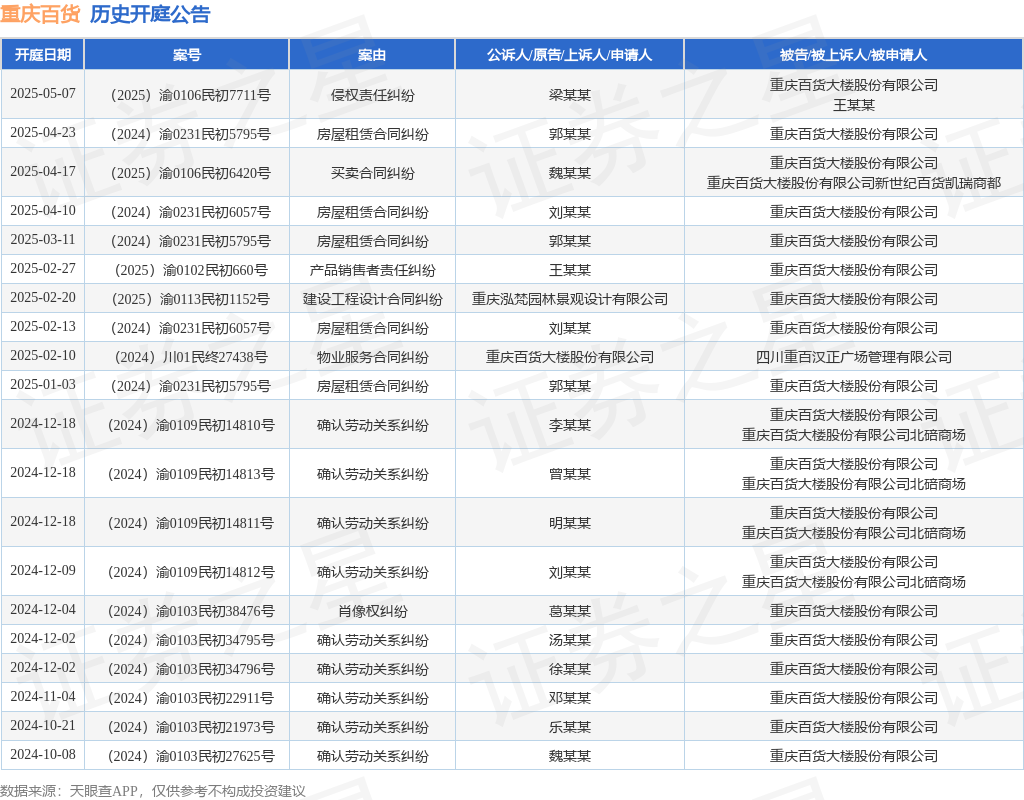Viewport: 1024px width, 800px height.
Task: Click the 数据来源 天眼查APP footer note
Action: click(x=153, y=791)
